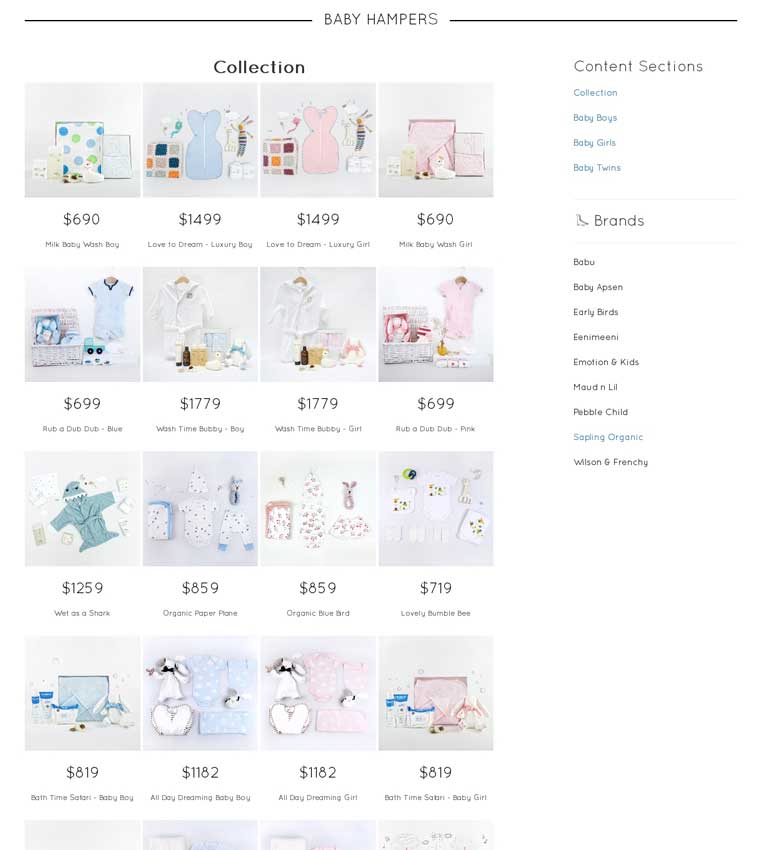
Task: Jump to Baby Girls section
Action: 595,143
